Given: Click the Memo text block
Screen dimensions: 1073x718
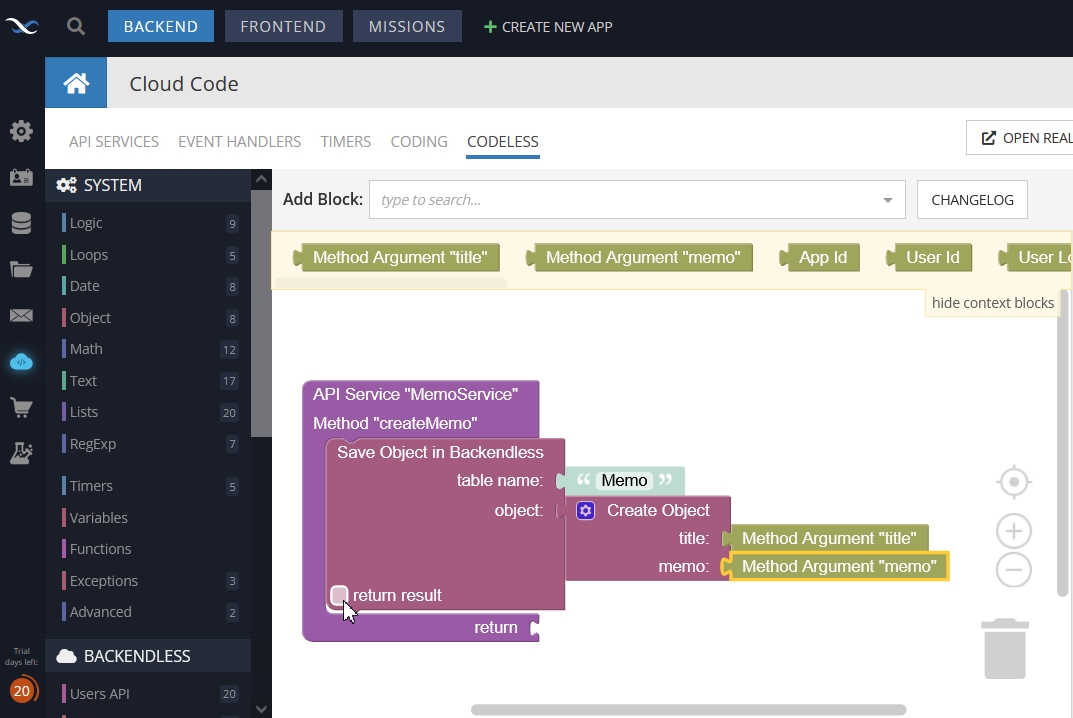Looking at the screenshot, I should [621, 480].
